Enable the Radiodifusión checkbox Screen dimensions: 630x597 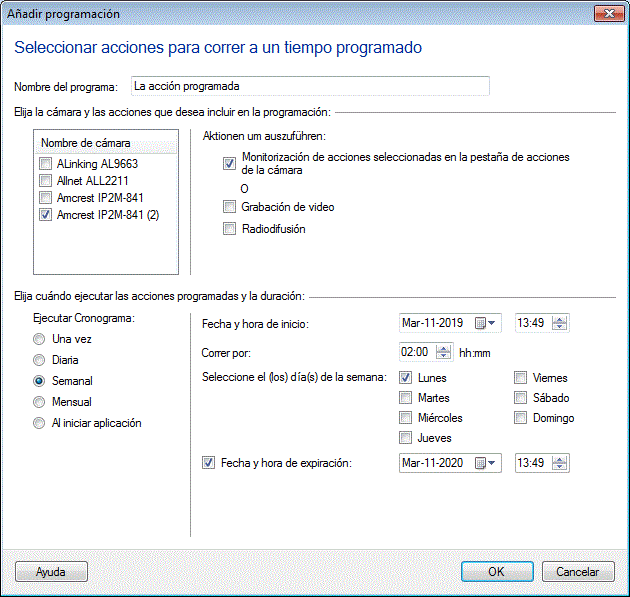coord(230,229)
